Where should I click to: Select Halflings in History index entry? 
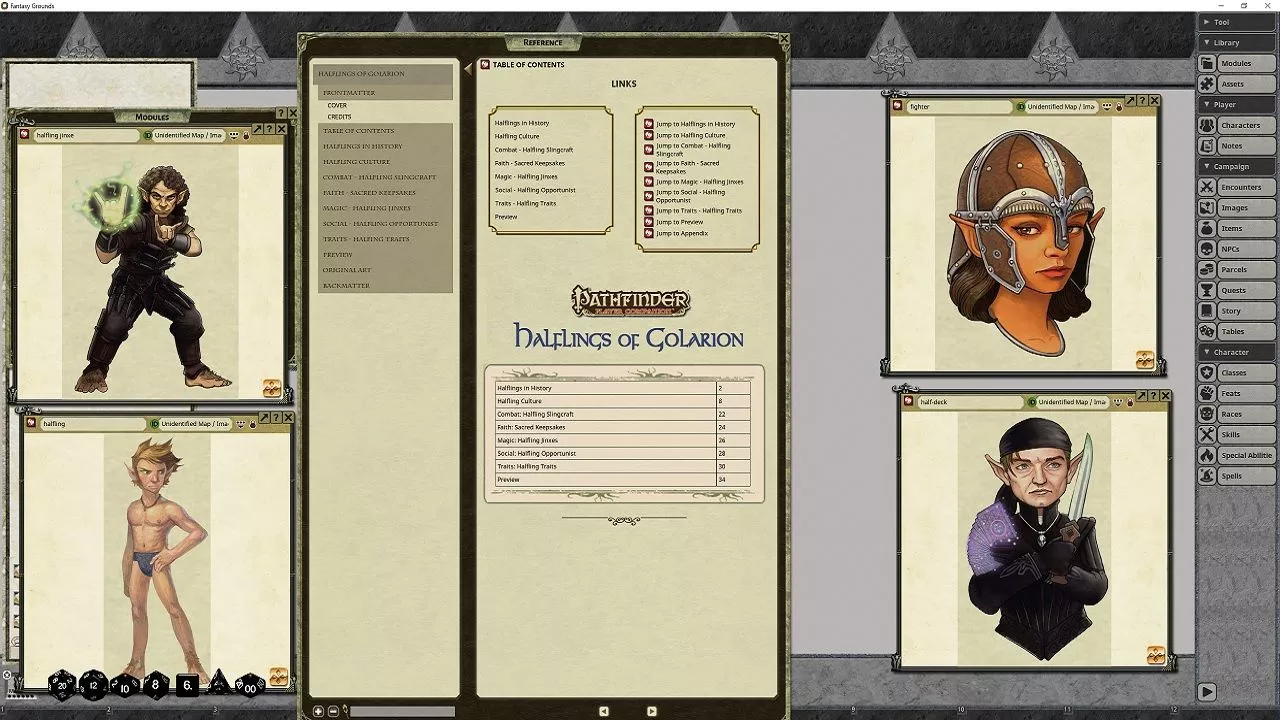coord(385,146)
